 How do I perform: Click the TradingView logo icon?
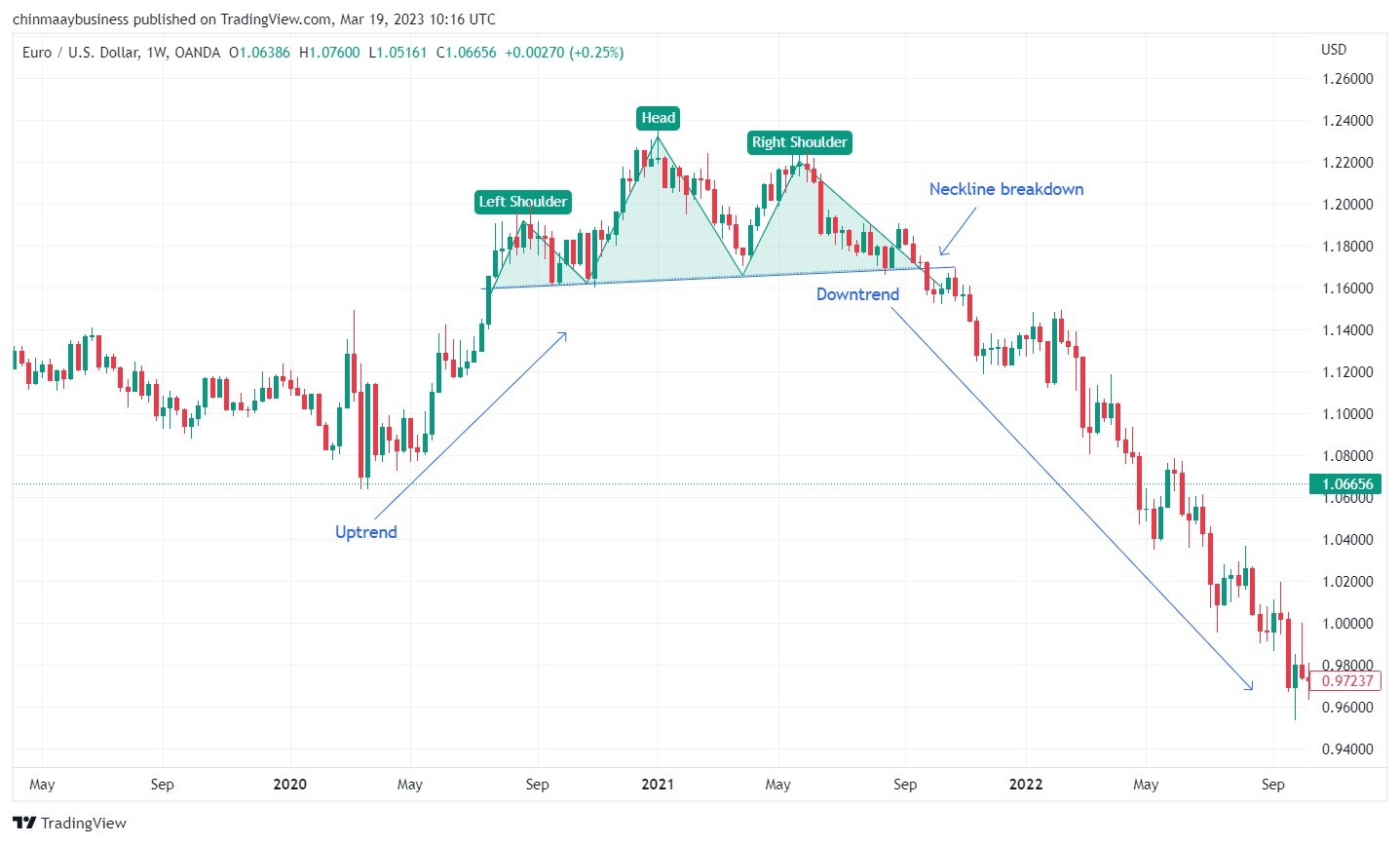pyautogui.click(x=24, y=824)
